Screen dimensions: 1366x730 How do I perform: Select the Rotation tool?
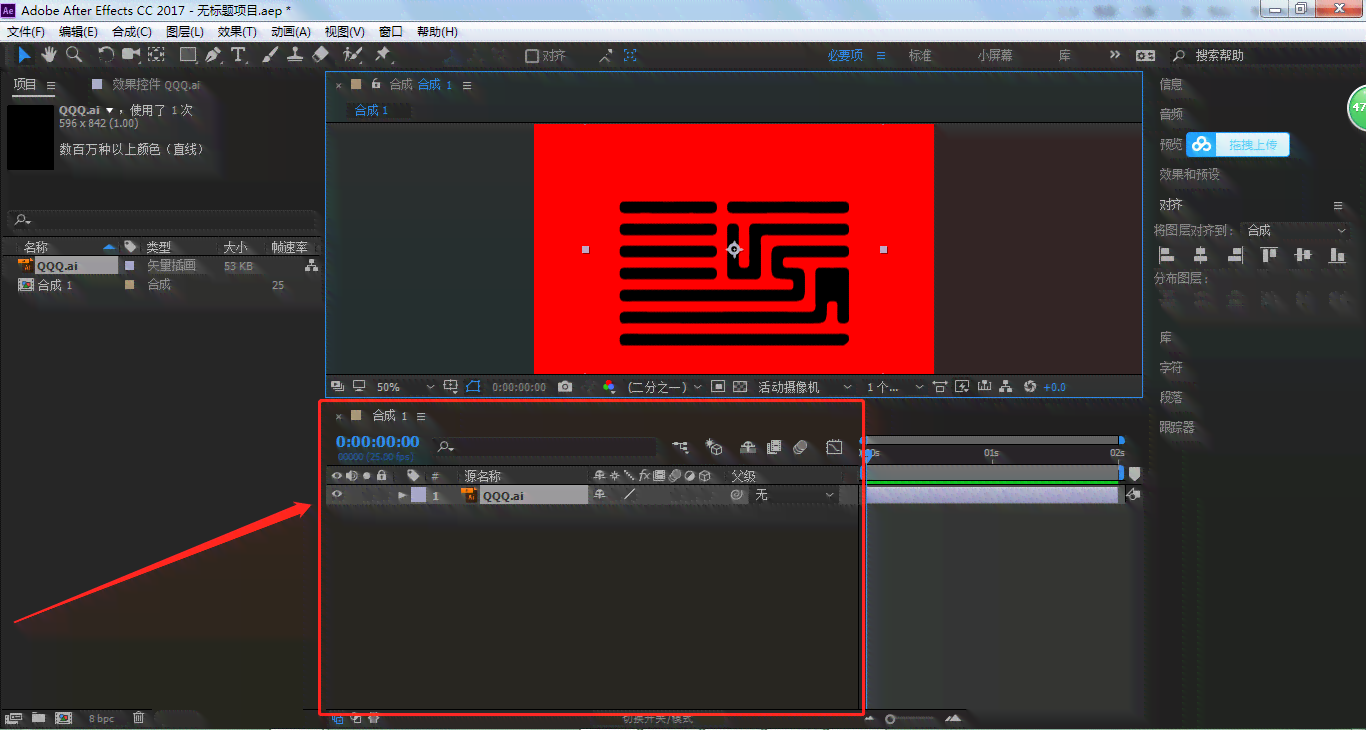point(106,55)
